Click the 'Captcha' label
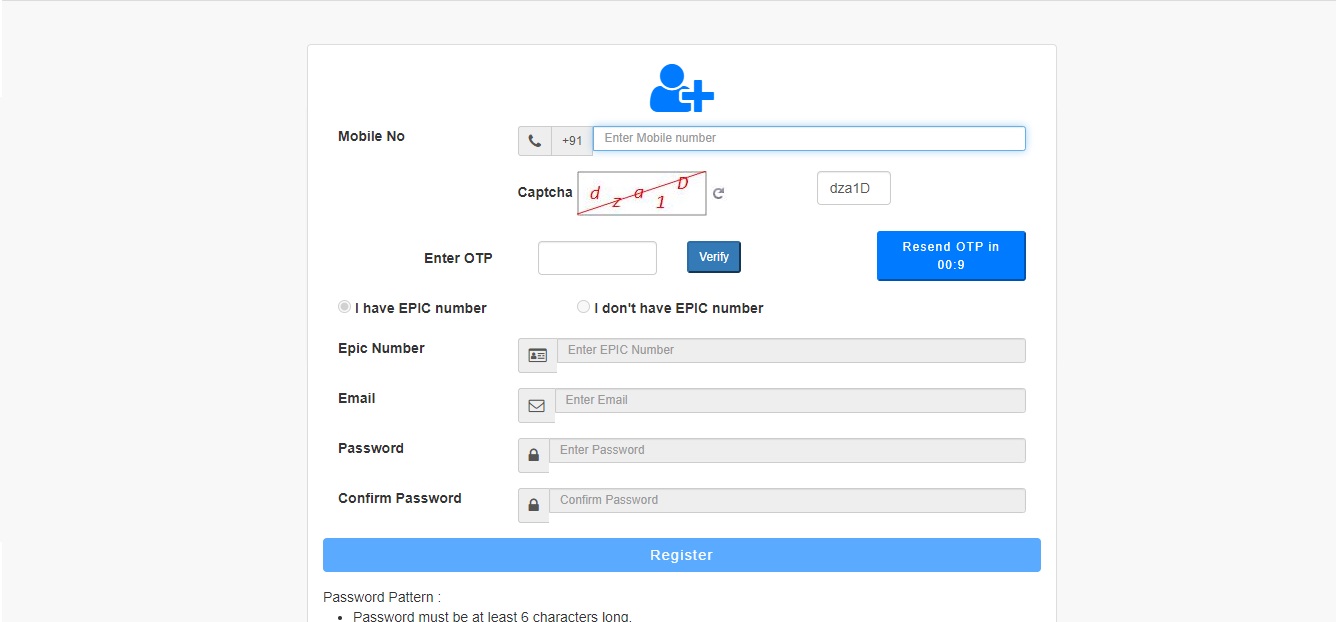1336x622 pixels. tap(545, 192)
